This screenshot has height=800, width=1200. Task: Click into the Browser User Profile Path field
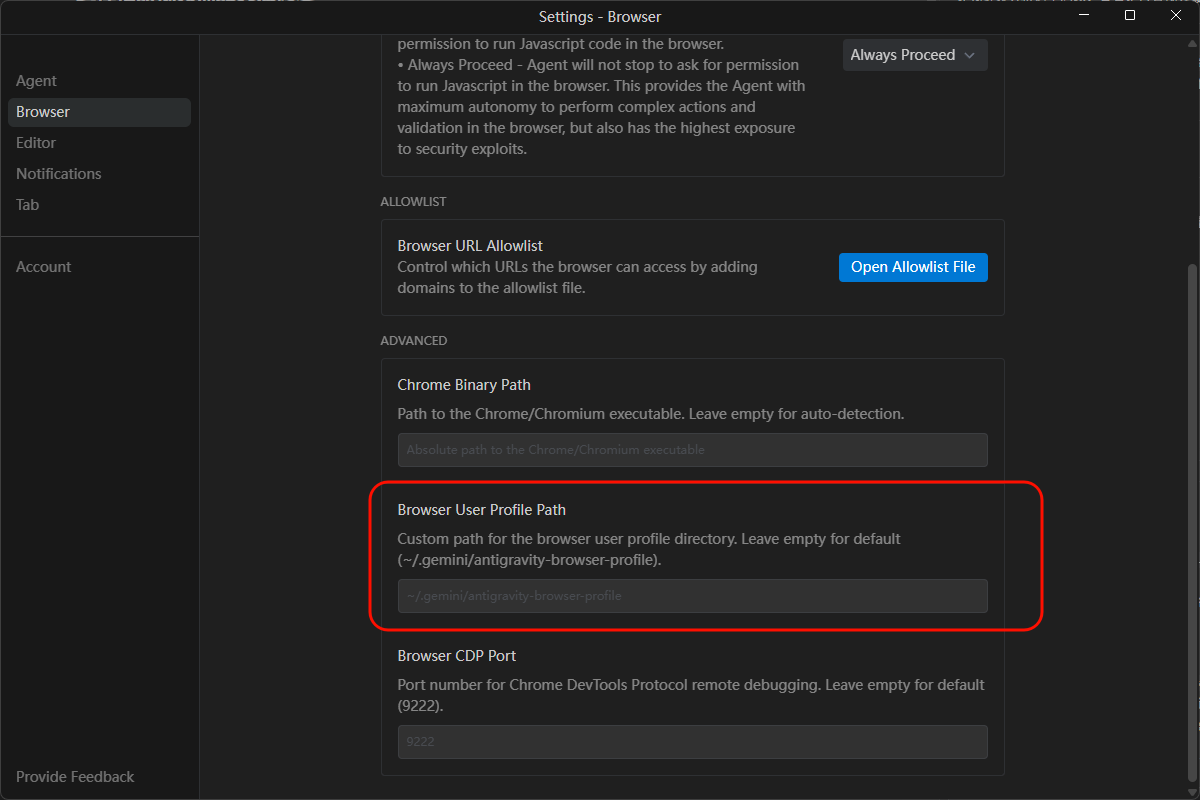click(692, 596)
